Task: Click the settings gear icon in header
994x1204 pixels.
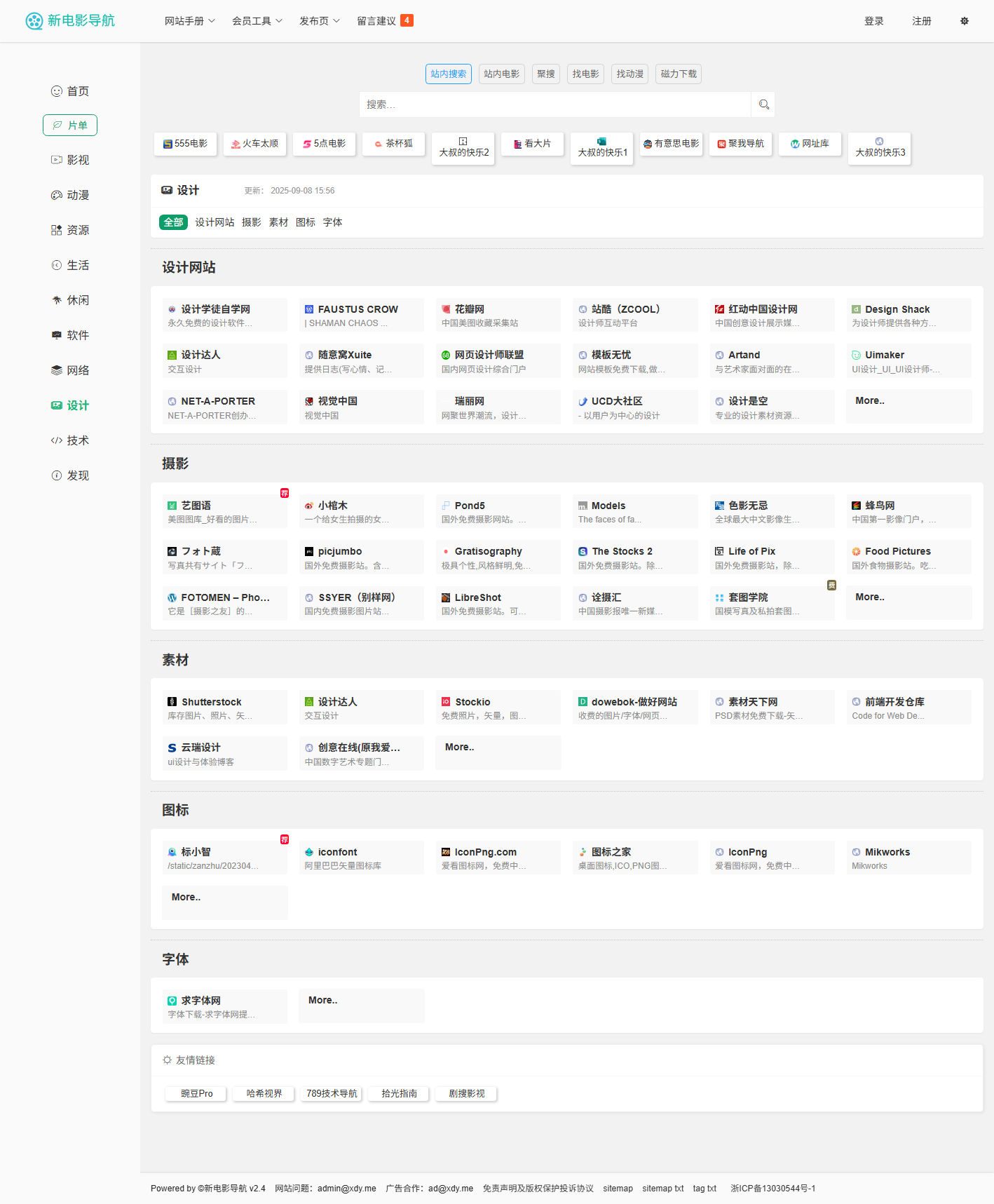Action: [x=965, y=21]
